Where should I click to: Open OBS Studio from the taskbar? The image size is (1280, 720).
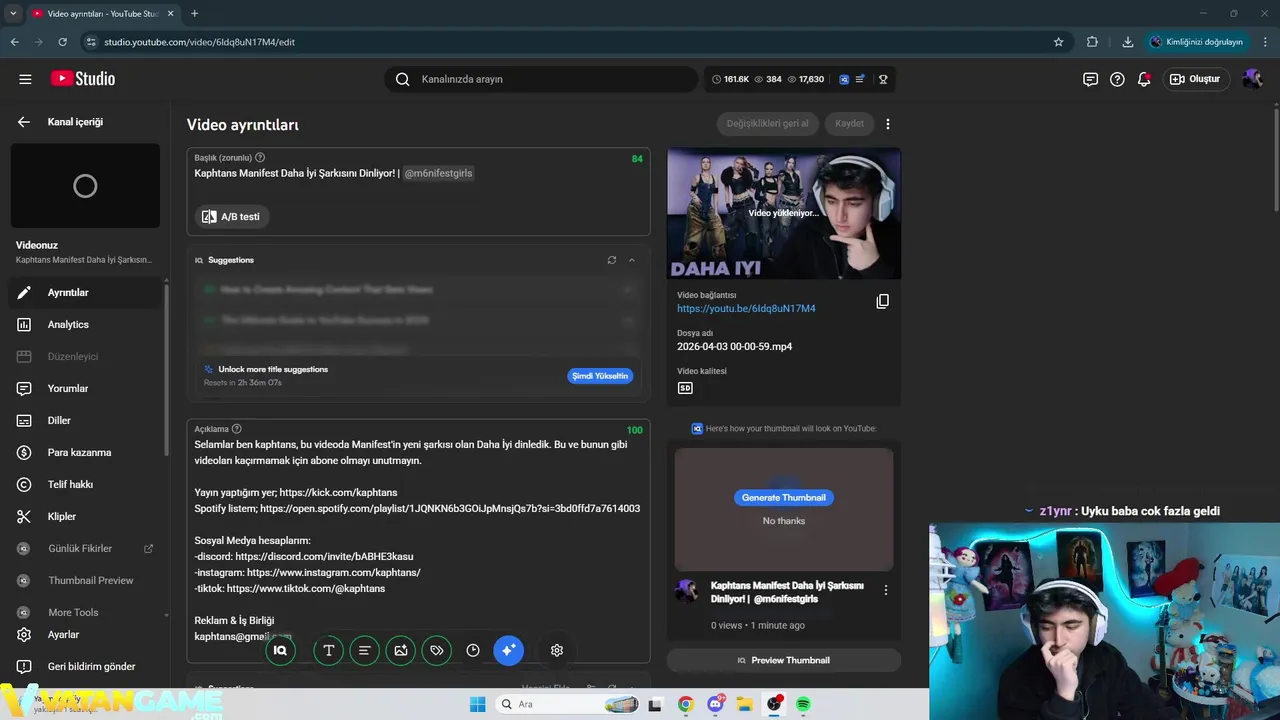pos(774,705)
